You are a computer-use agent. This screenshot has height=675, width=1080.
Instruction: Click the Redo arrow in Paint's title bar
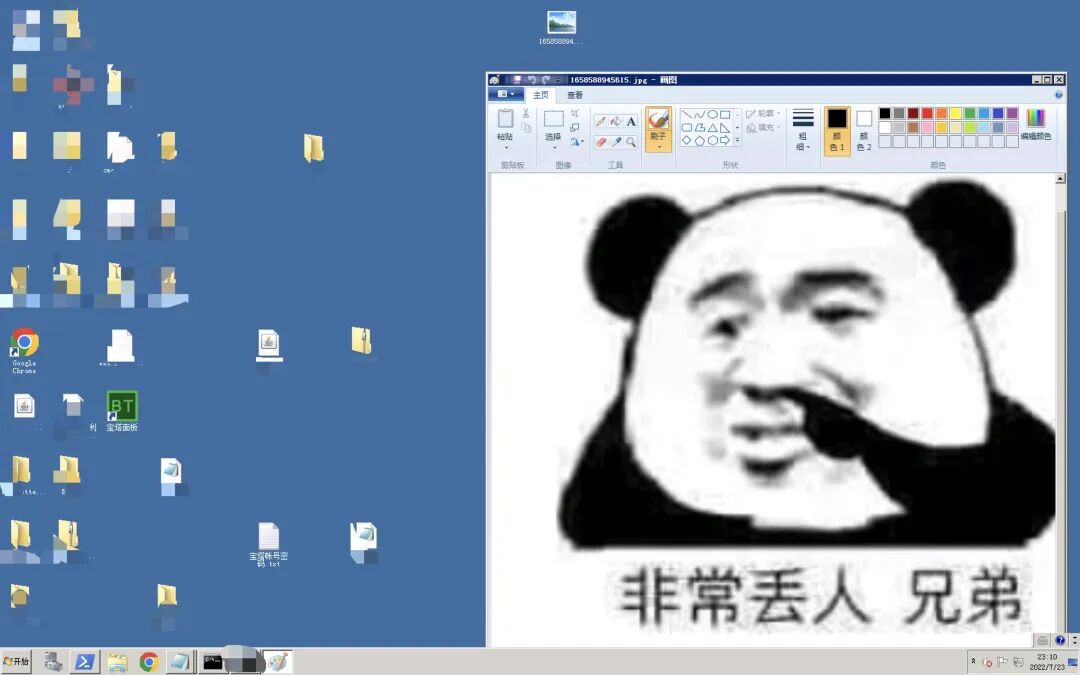546,80
